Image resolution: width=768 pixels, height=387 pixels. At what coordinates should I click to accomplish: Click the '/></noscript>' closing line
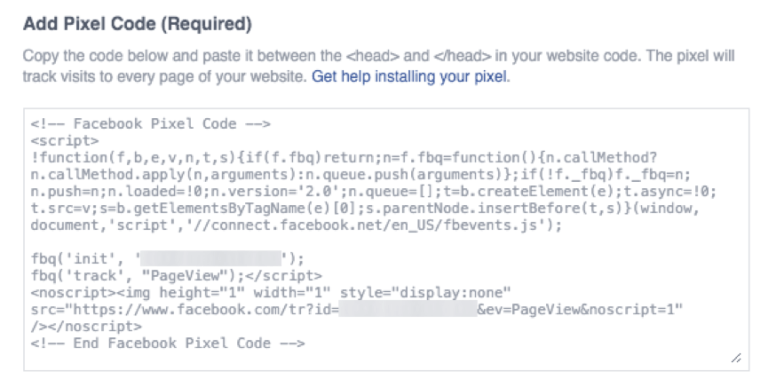tap(86, 326)
